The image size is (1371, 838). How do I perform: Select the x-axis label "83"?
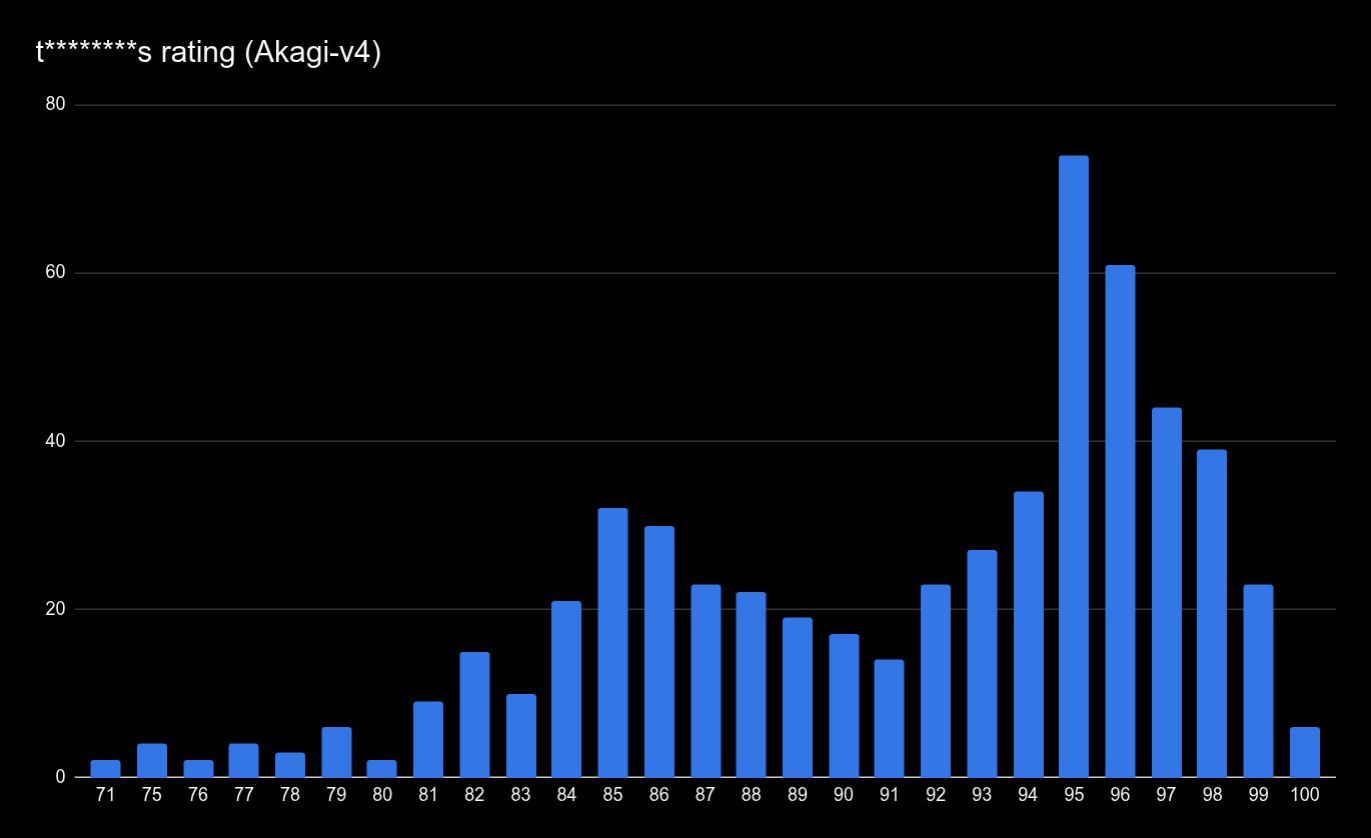pyautogui.click(x=520, y=796)
